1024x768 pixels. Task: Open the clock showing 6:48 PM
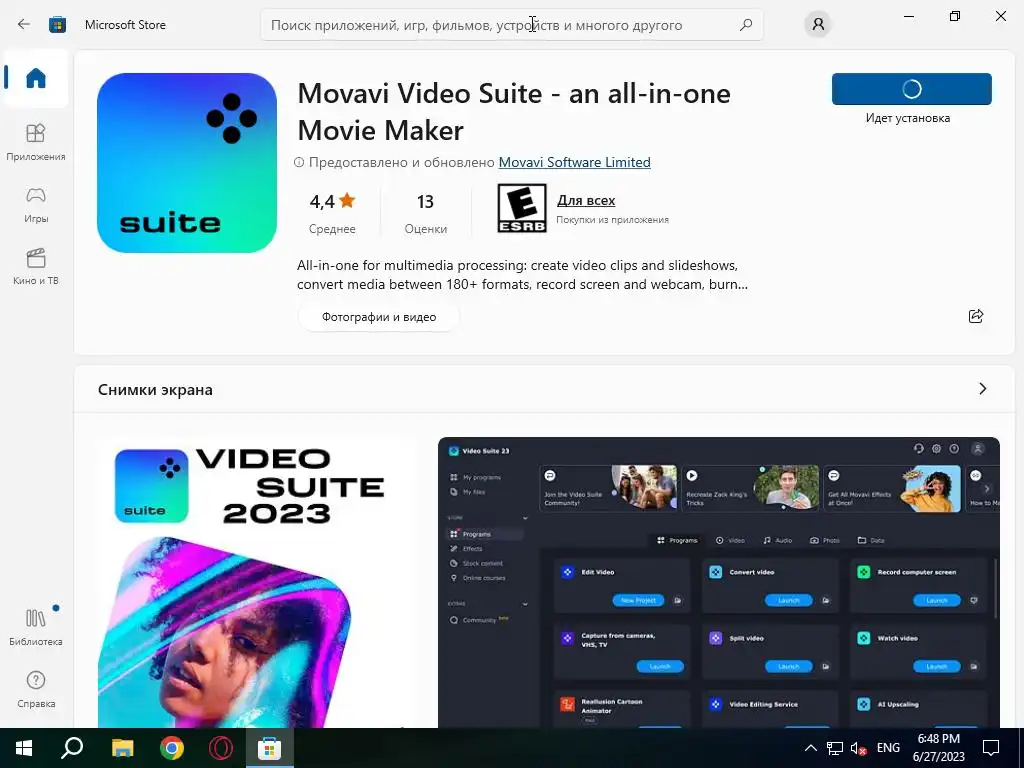938,748
